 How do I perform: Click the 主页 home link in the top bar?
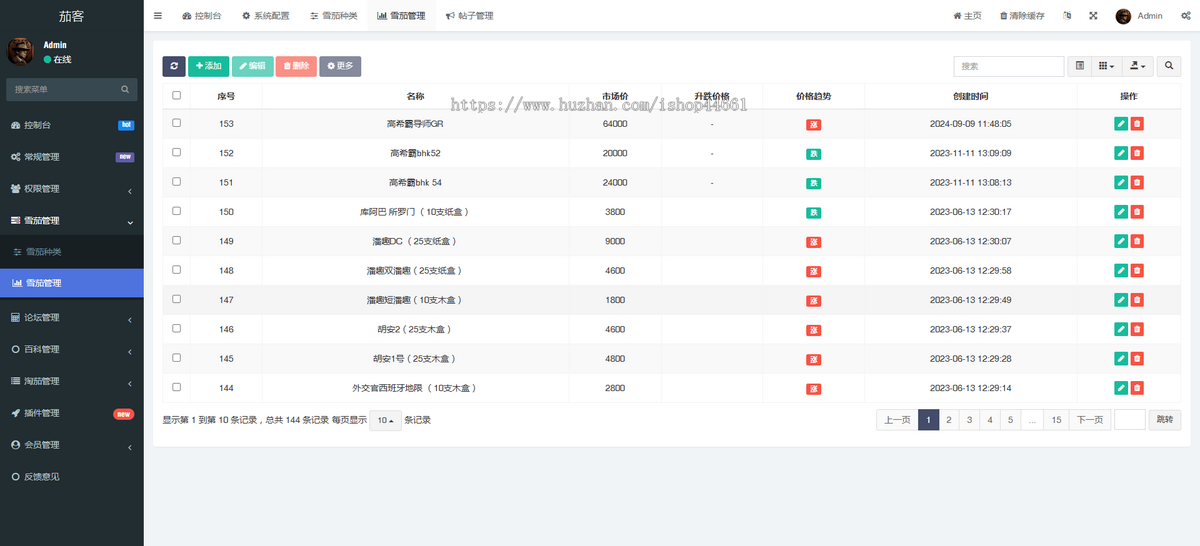tap(967, 16)
